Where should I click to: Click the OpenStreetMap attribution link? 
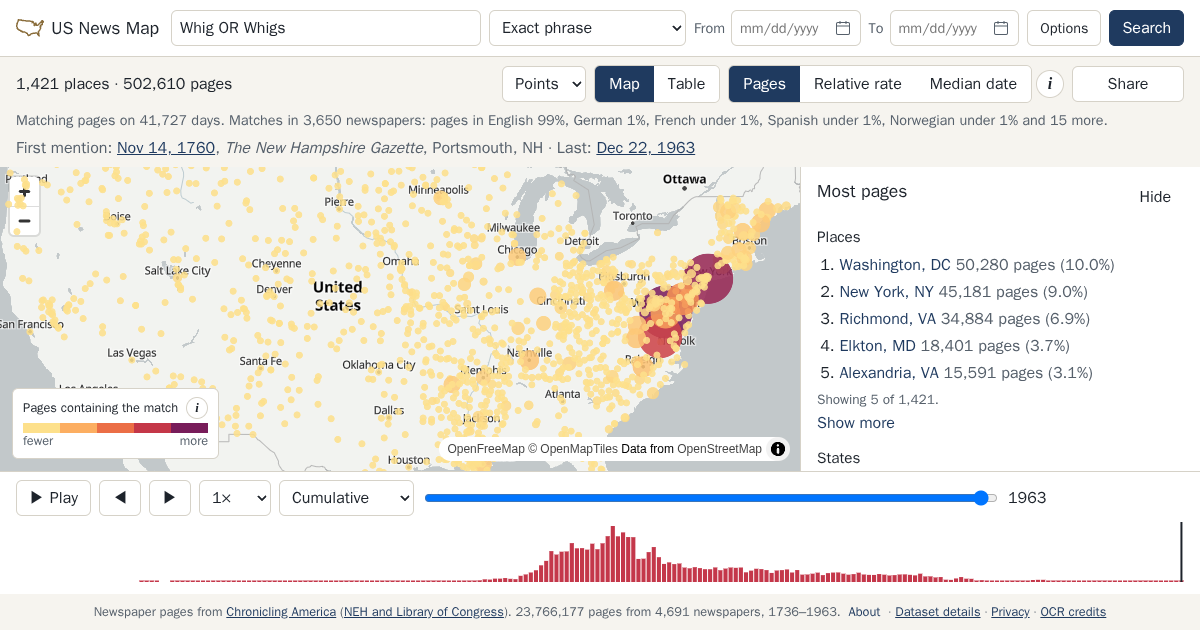tap(719, 449)
